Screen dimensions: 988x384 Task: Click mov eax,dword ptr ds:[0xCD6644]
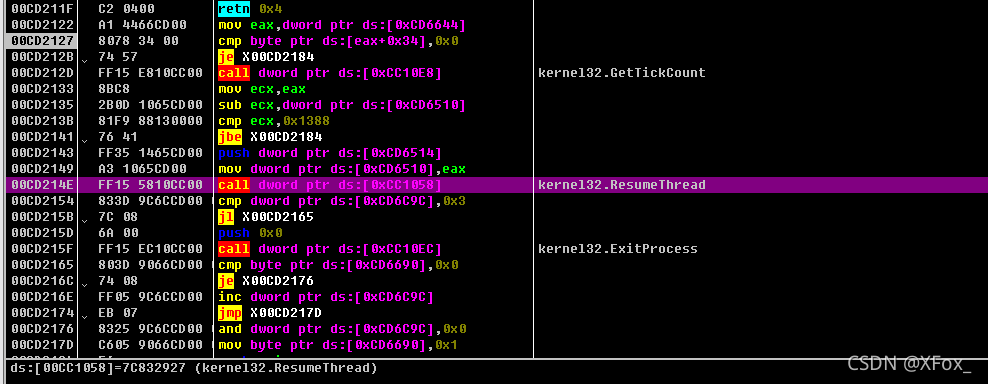coord(342,25)
